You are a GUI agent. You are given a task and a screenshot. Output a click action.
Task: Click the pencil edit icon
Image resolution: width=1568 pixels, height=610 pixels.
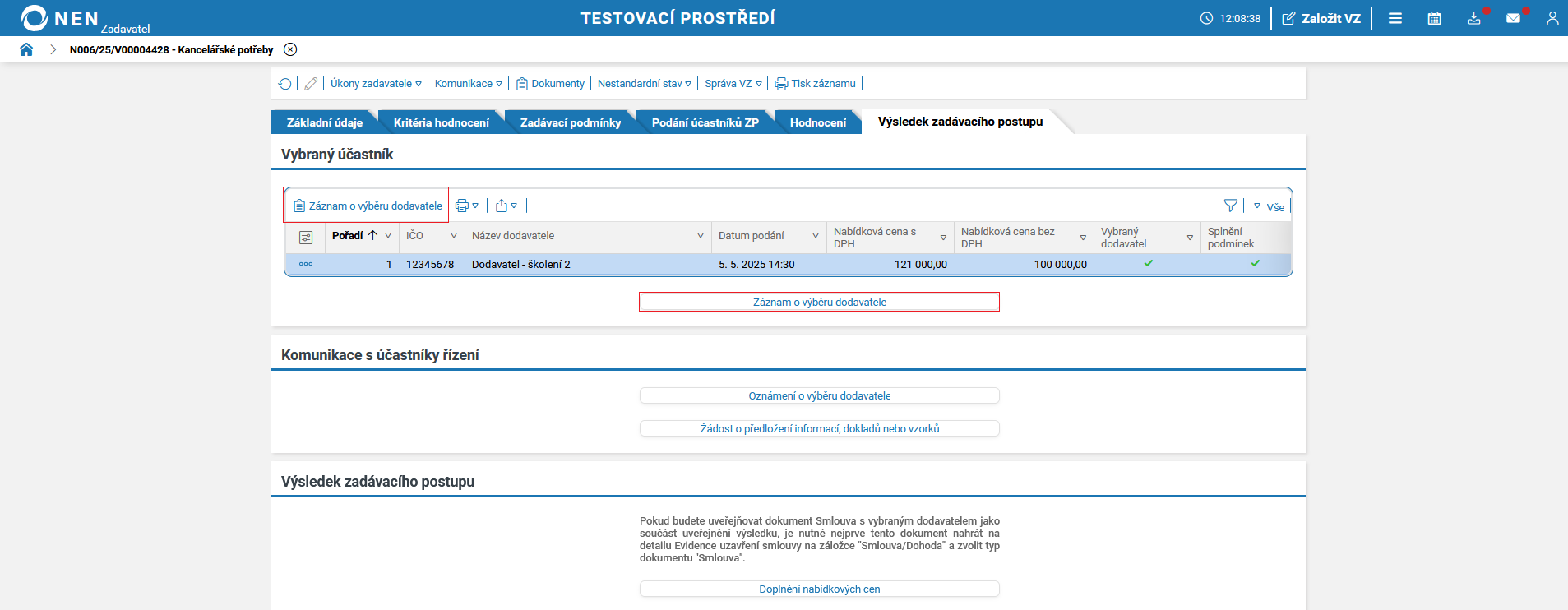click(311, 84)
